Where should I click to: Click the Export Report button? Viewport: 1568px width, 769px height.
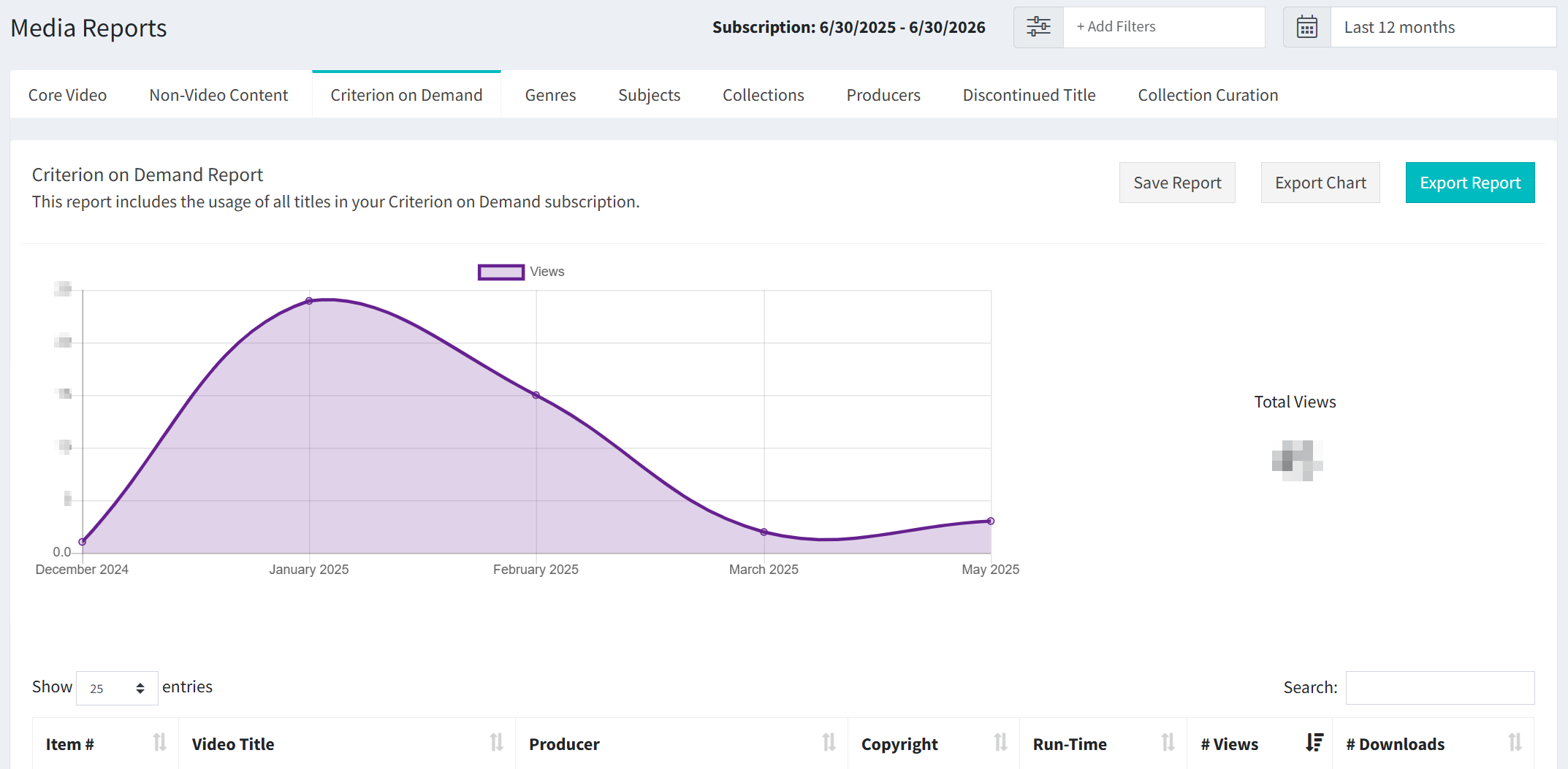1470,183
